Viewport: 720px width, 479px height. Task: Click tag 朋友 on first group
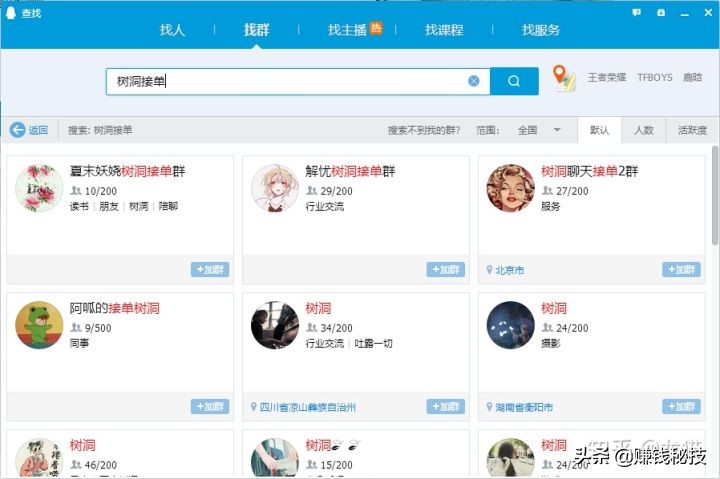[109, 206]
